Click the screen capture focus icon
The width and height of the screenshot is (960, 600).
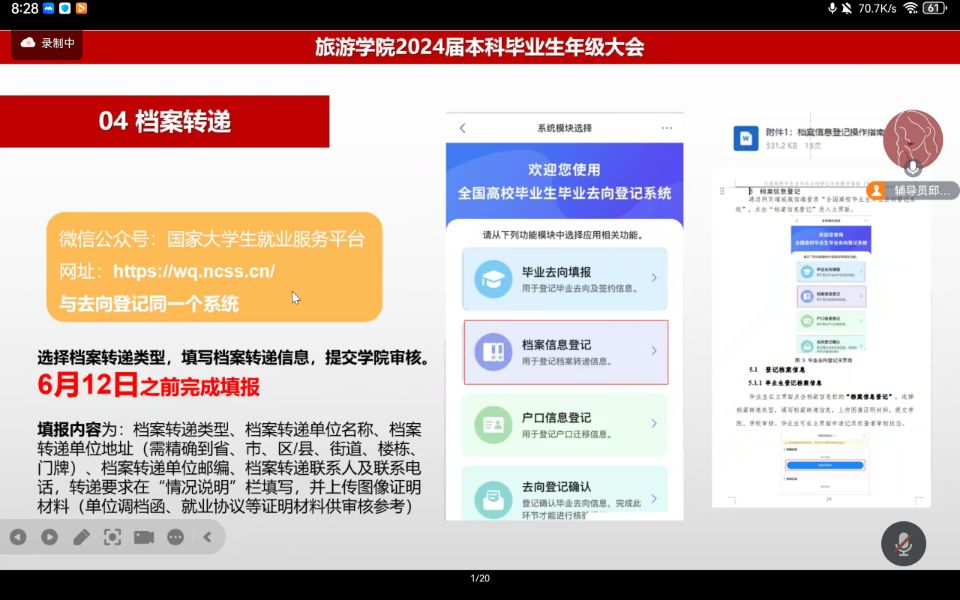pos(113,537)
